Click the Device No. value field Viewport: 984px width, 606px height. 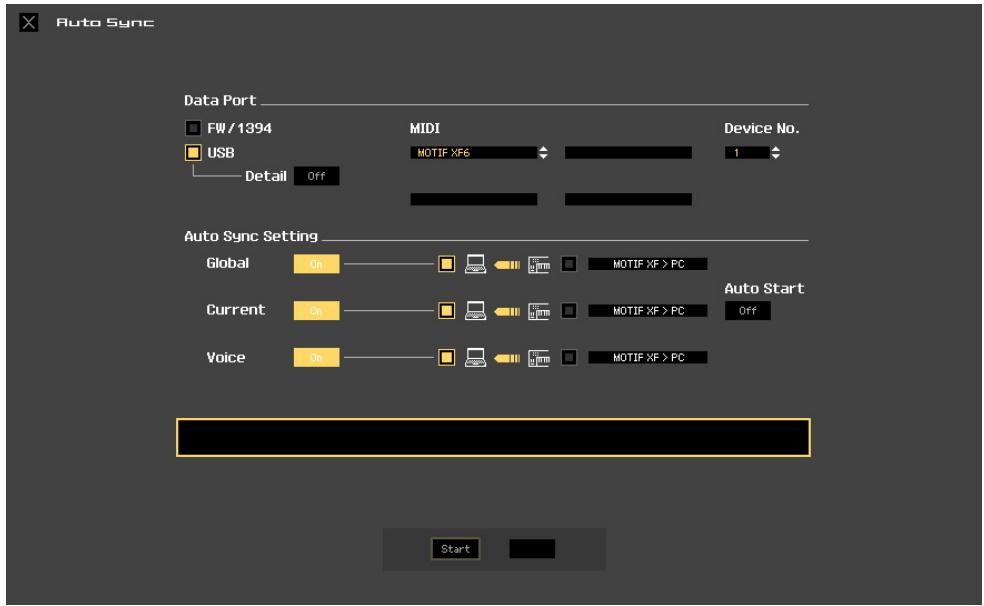[x=747, y=152]
